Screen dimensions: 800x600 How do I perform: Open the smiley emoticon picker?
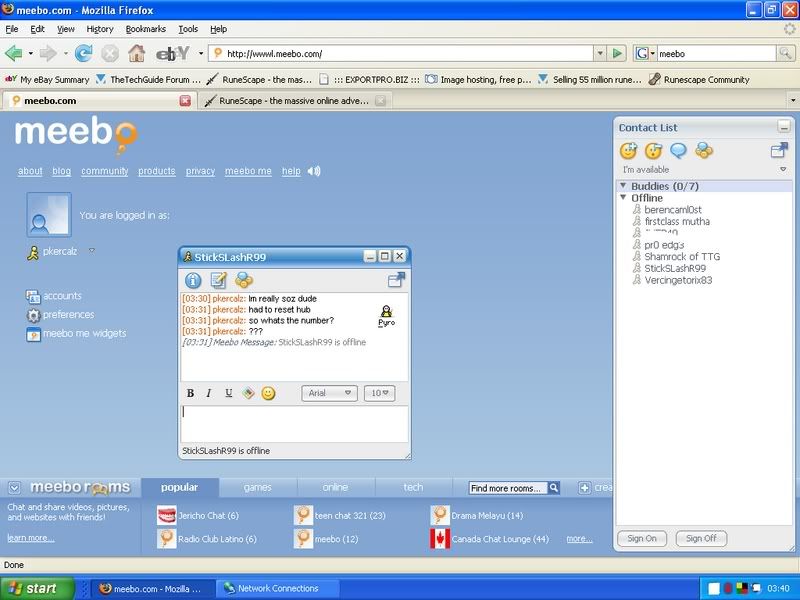[x=268, y=393]
